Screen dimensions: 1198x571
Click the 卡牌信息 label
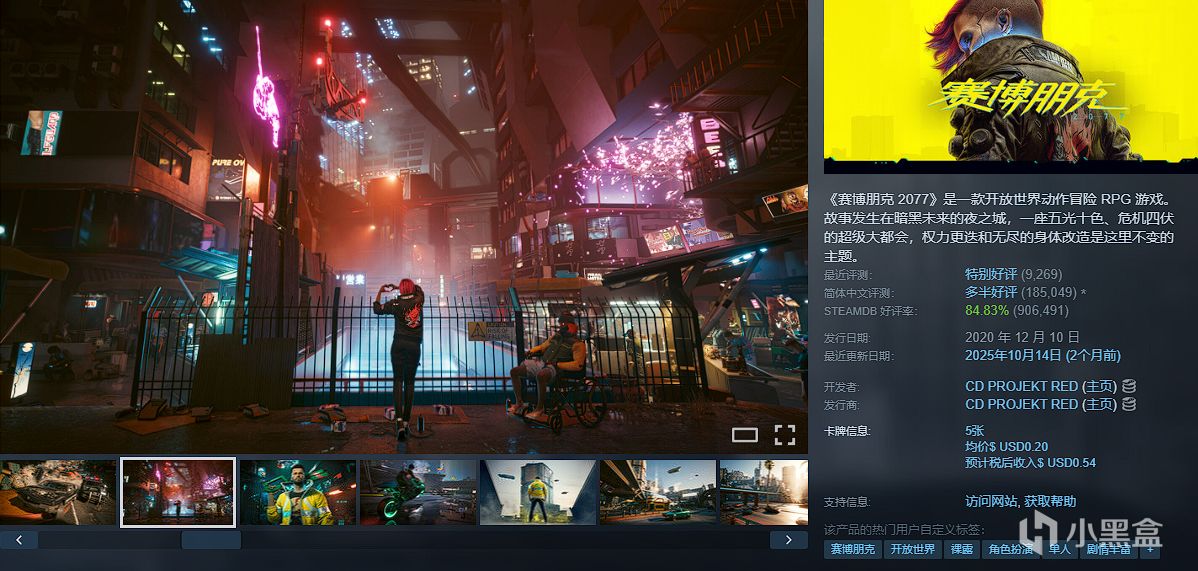coord(847,431)
